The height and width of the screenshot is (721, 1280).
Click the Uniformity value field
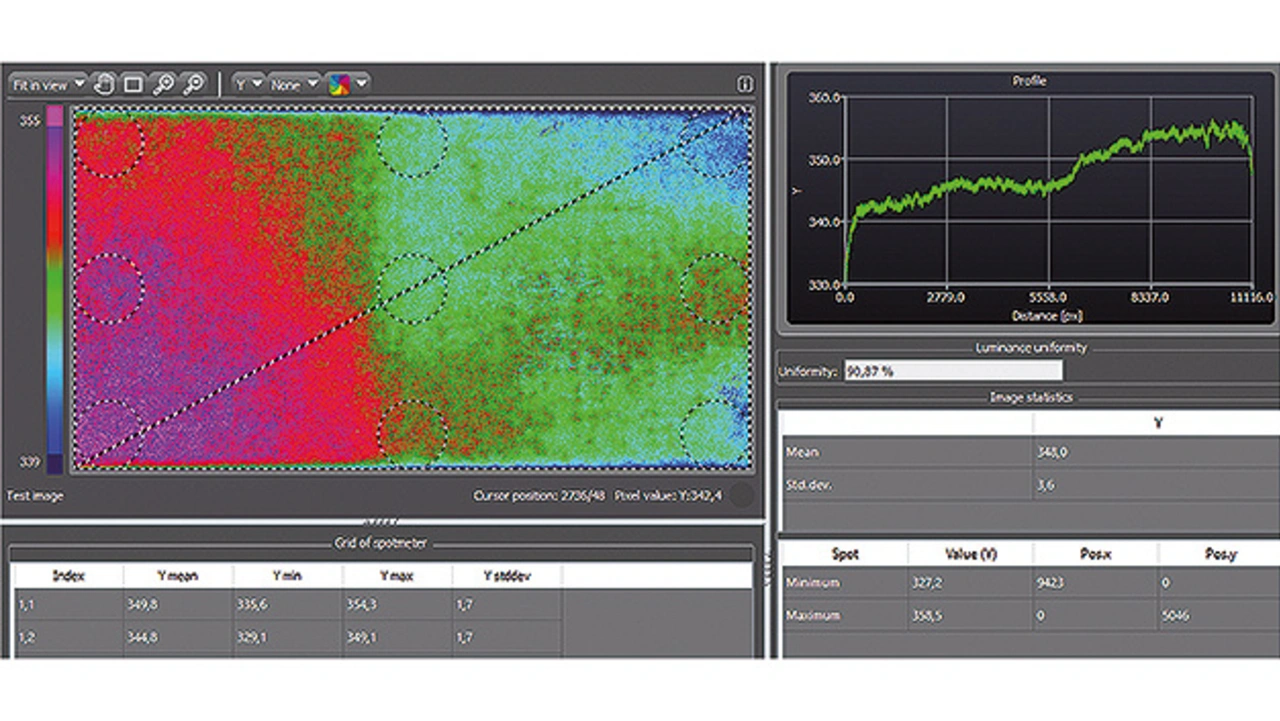tap(952, 371)
